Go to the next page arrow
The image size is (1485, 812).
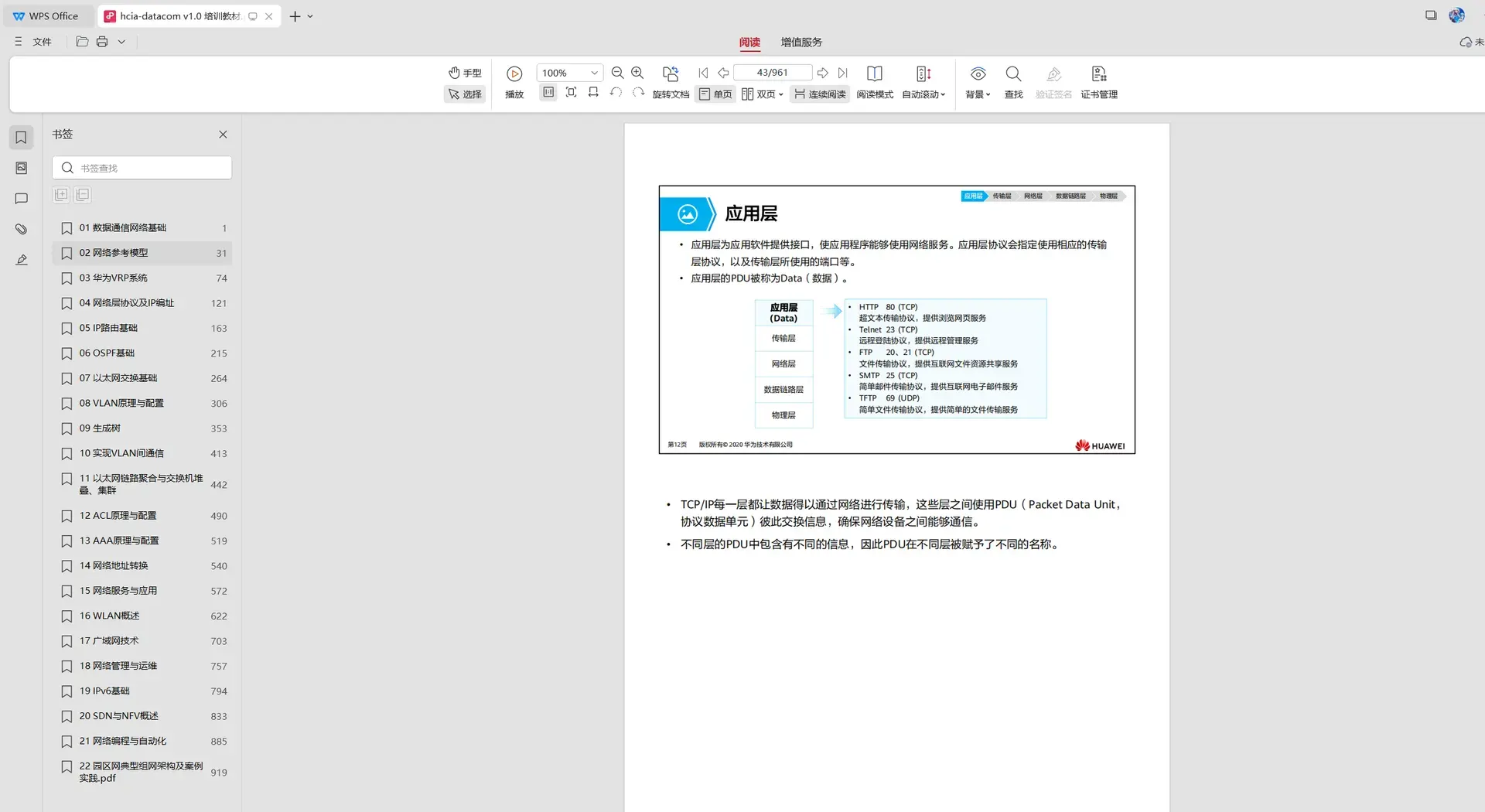tap(823, 73)
